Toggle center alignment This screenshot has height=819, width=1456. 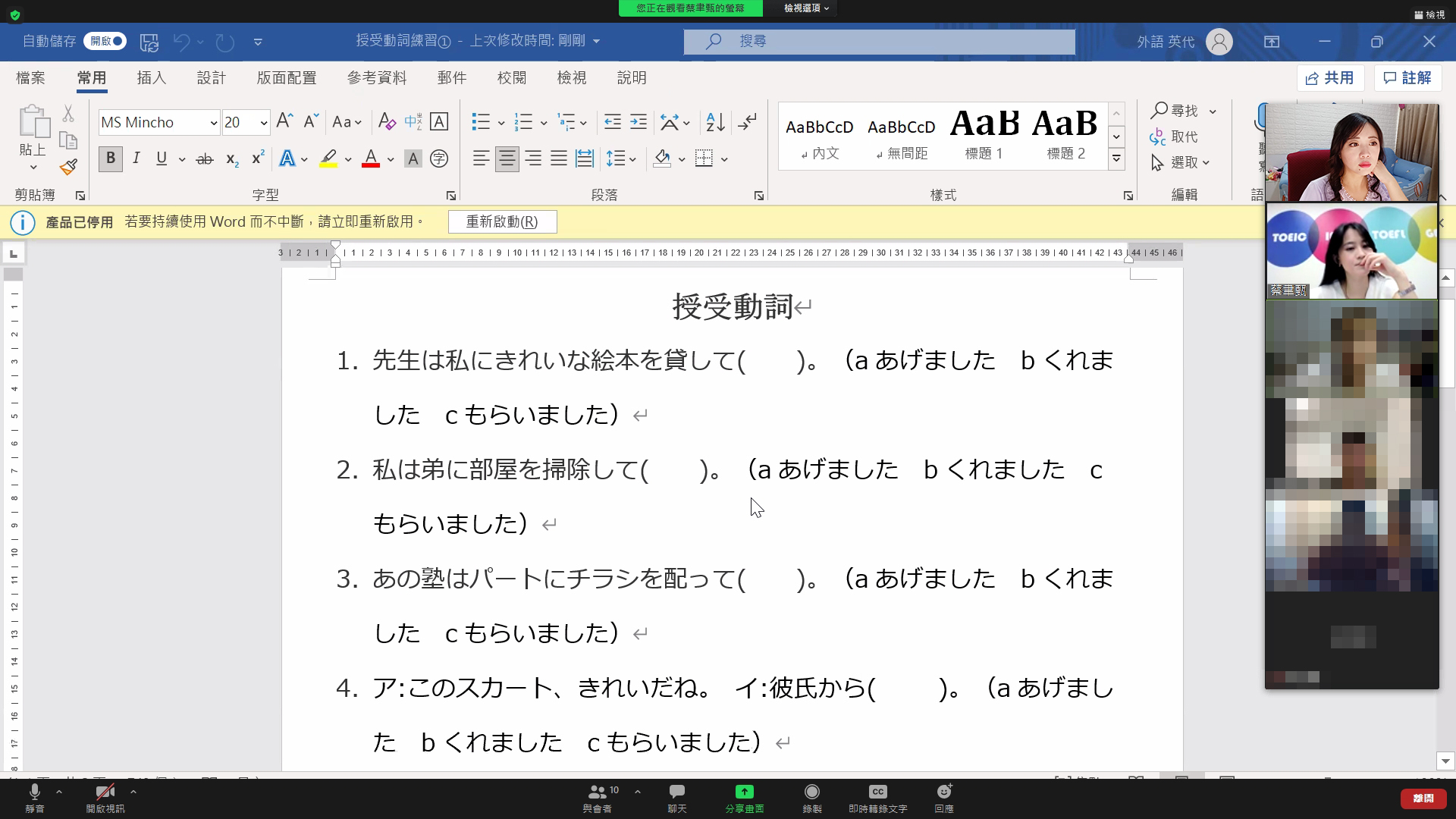click(507, 158)
